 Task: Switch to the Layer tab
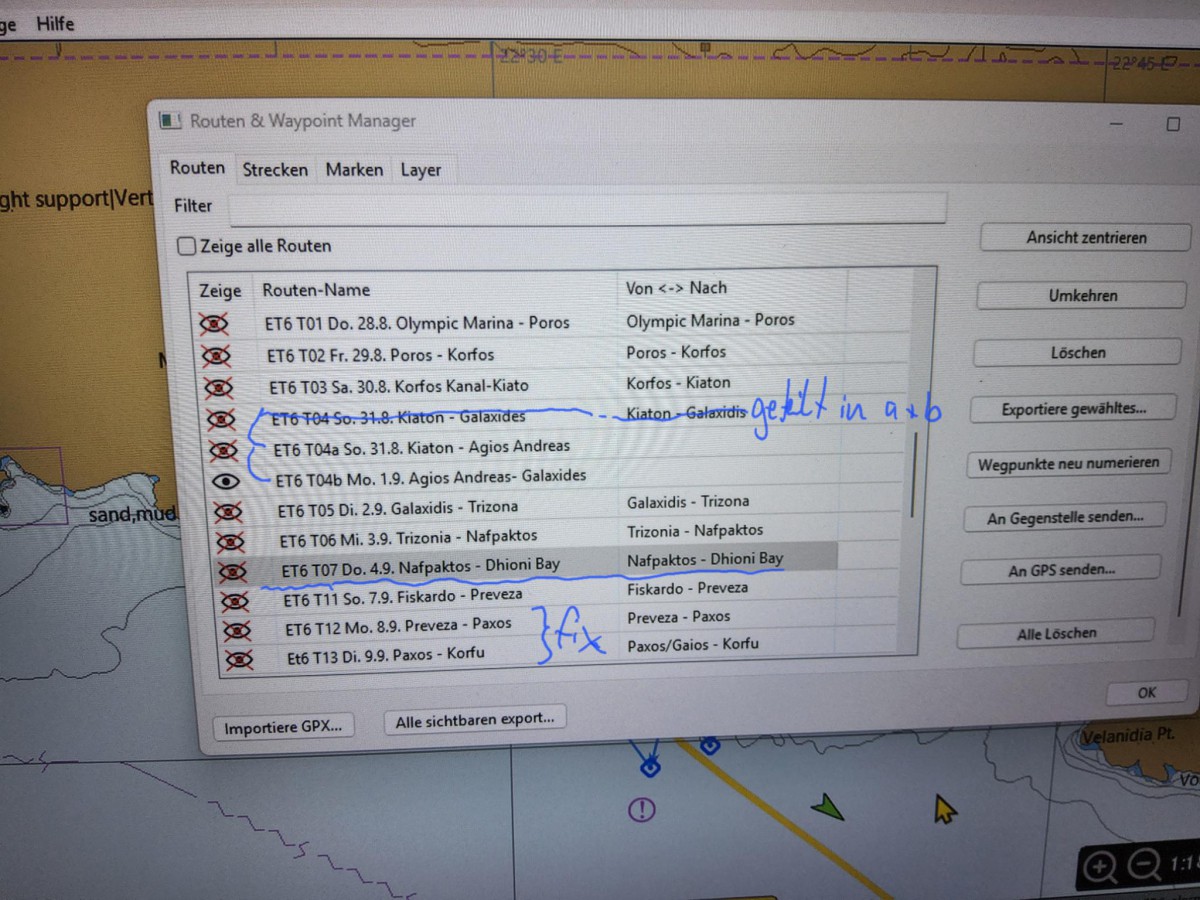pos(421,170)
